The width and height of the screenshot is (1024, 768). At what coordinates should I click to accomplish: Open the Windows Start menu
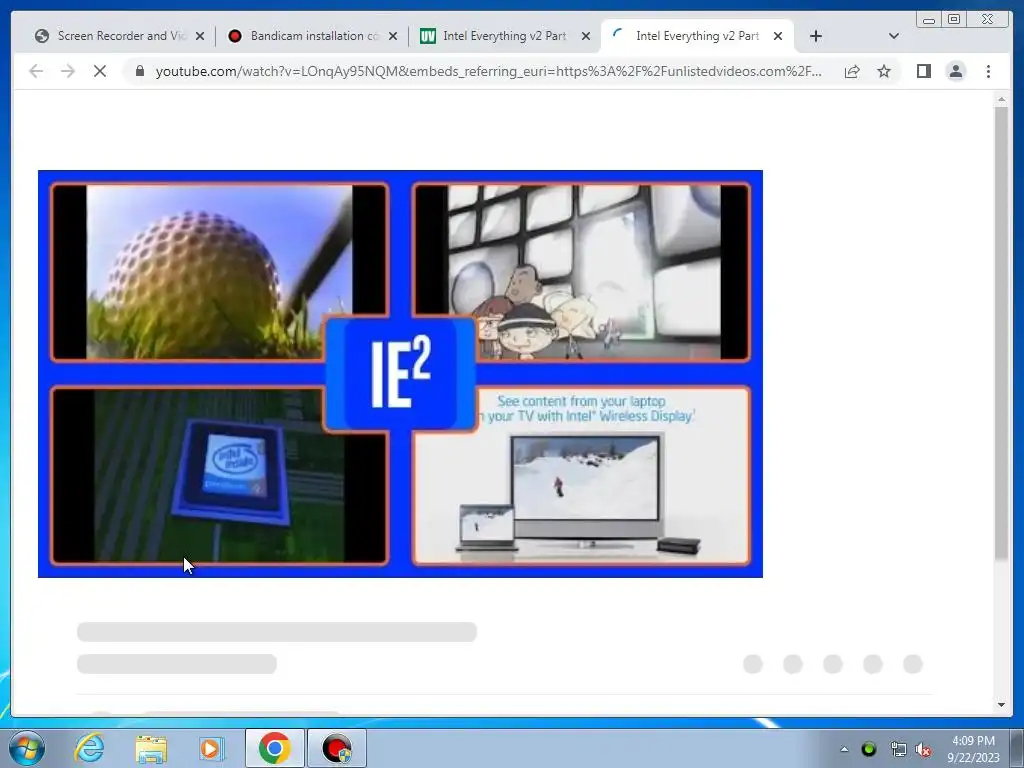(x=27, y=748)
